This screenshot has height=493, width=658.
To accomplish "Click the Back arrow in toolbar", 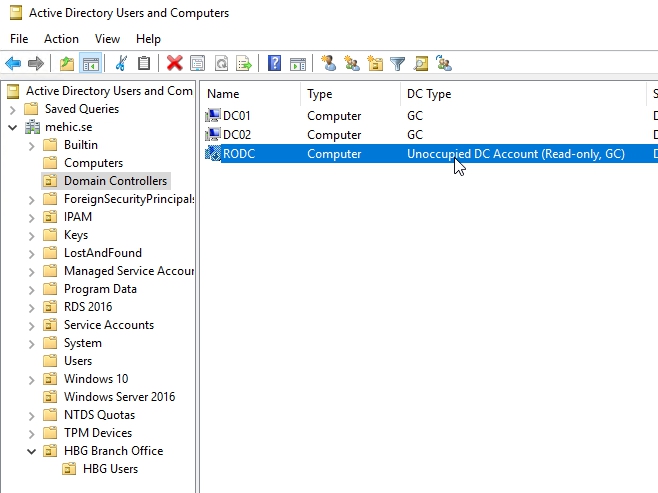I will 13,64.
